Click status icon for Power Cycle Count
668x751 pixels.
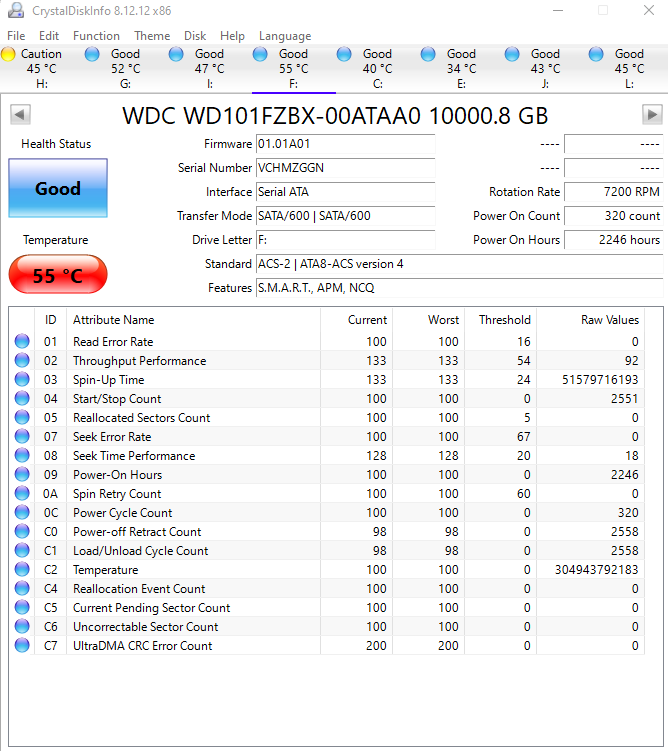point(22,512)
